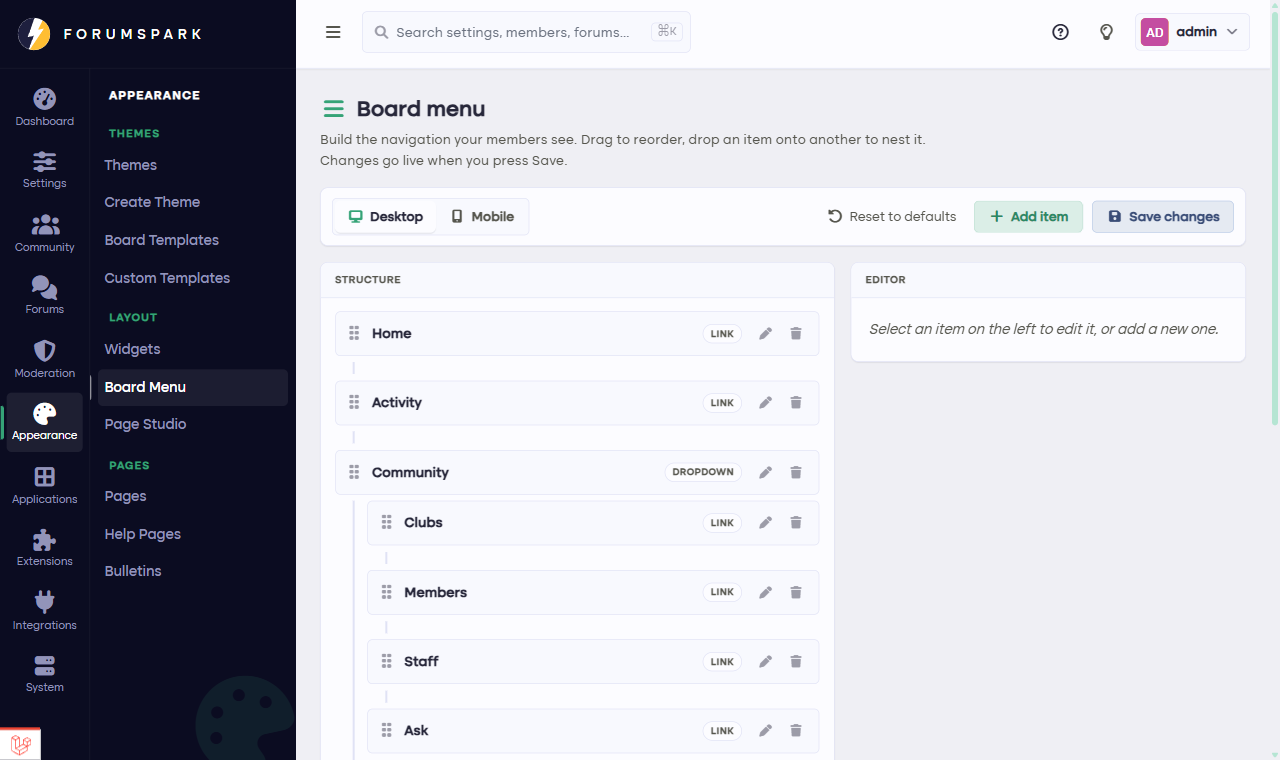Open the Community people icon
1280x760 pixels.
45,225
